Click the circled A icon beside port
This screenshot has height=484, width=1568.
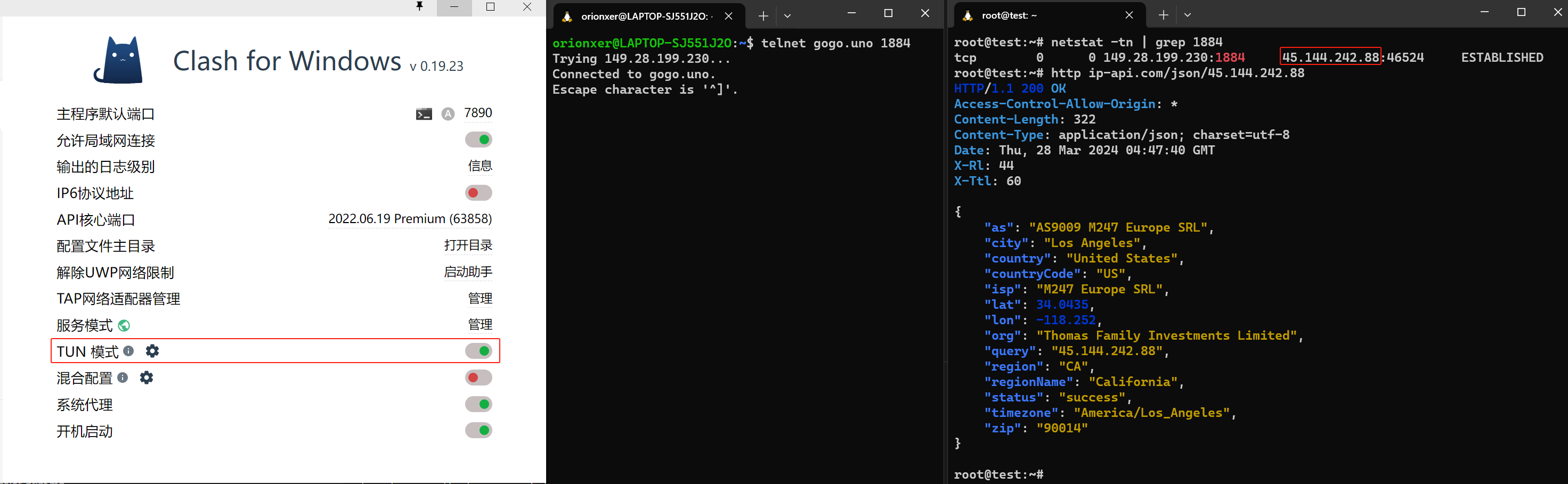click(x=448, y=114)
